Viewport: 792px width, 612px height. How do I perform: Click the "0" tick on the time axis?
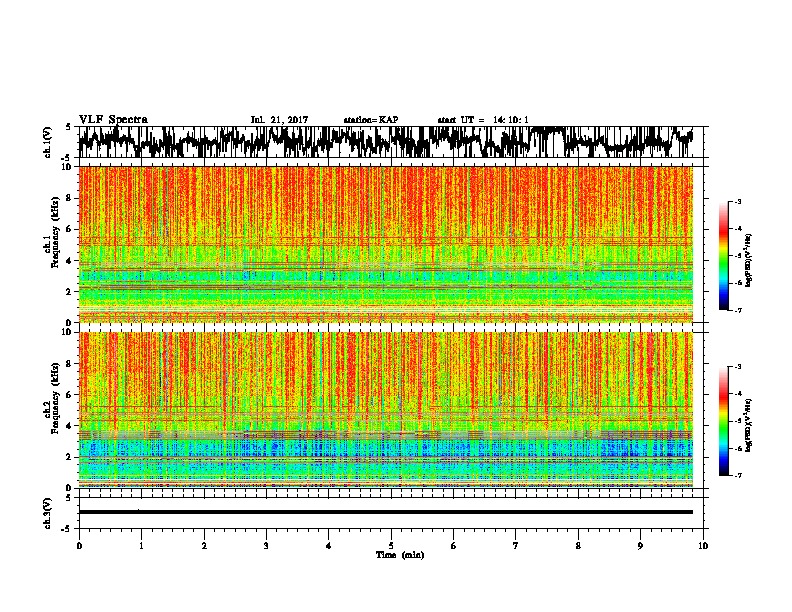point(79,546)
